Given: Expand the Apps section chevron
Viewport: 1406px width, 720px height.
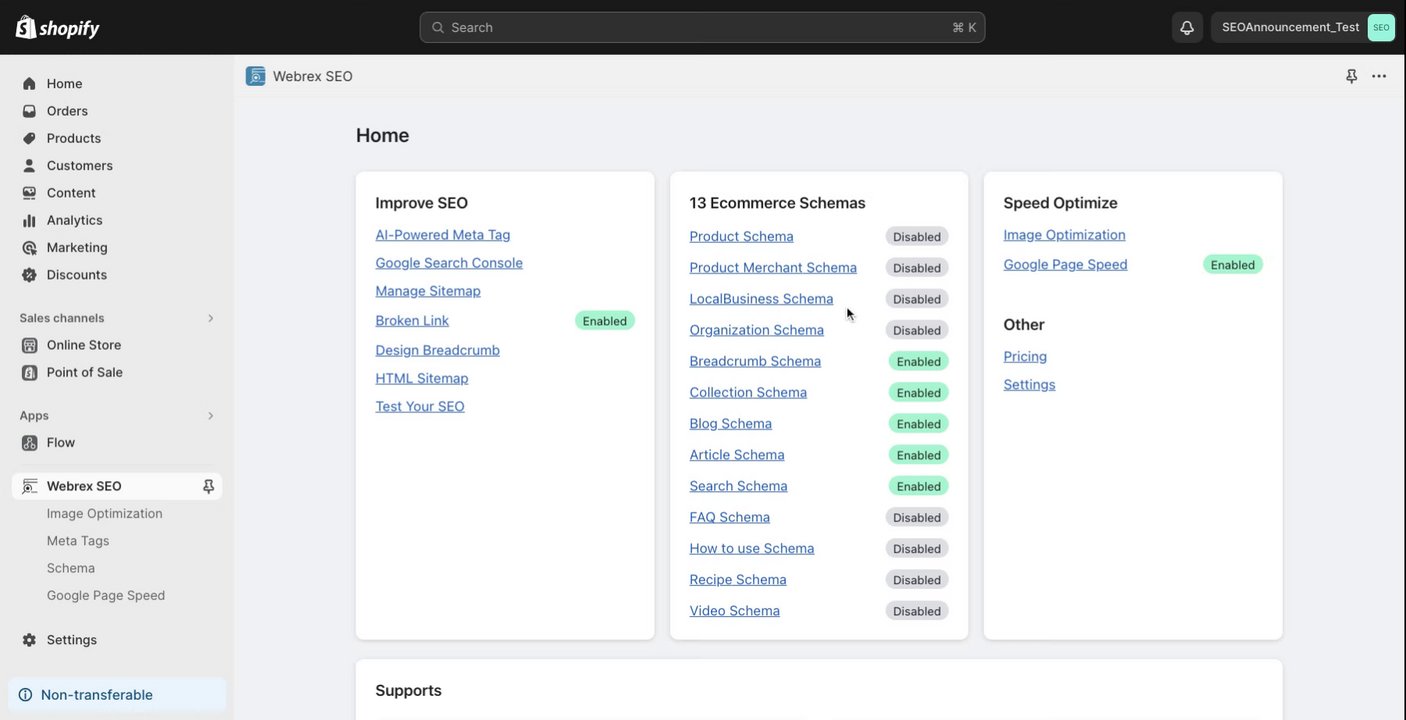Looking at the screenshot, I should click(210, 416).
